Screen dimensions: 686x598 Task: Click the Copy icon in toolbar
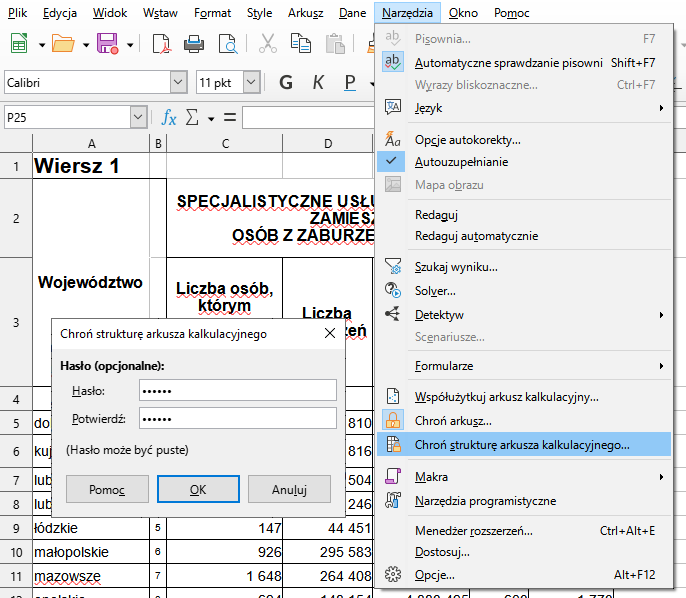[x=303, y=44]
